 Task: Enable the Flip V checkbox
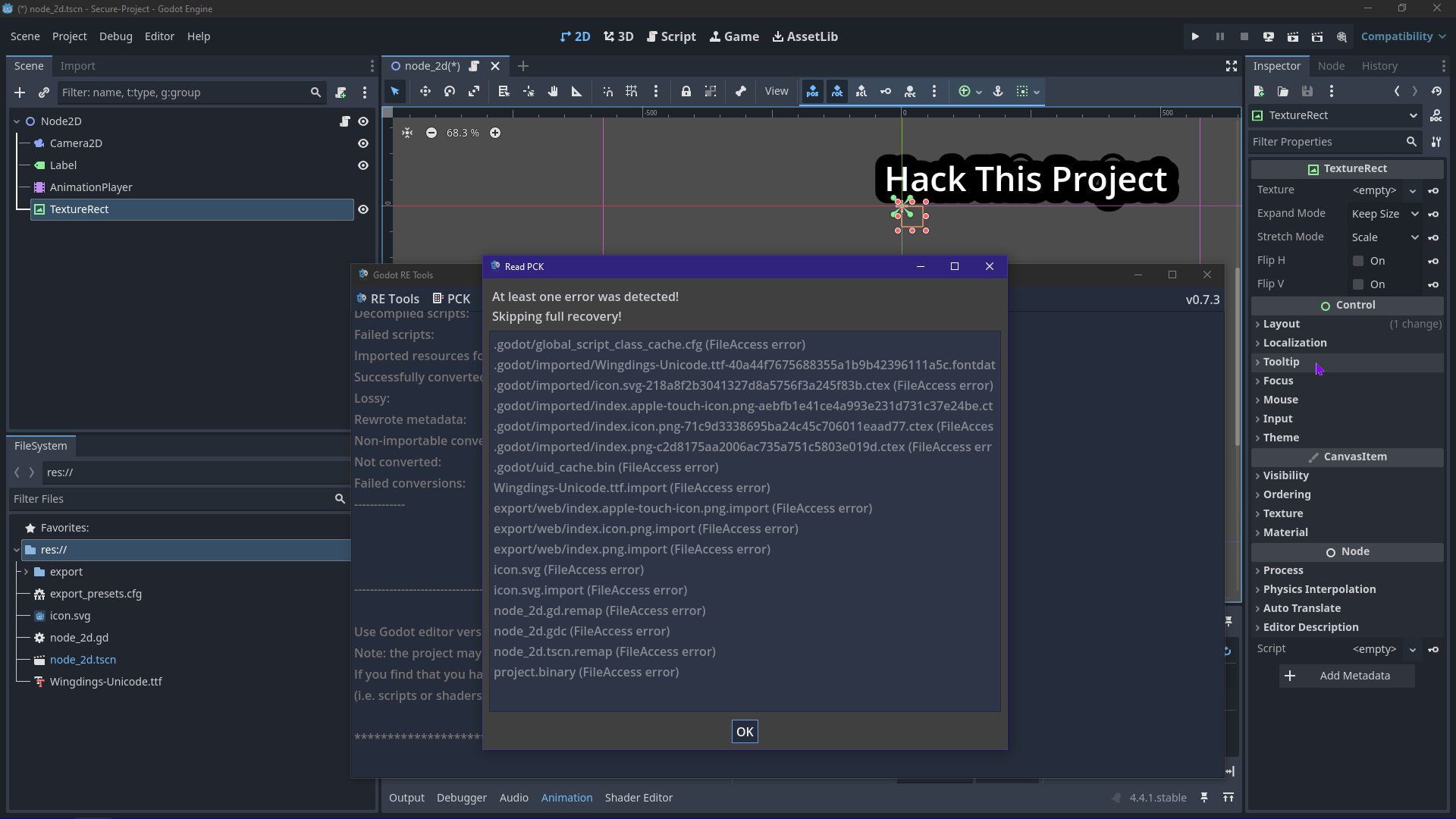[1358, 284]
